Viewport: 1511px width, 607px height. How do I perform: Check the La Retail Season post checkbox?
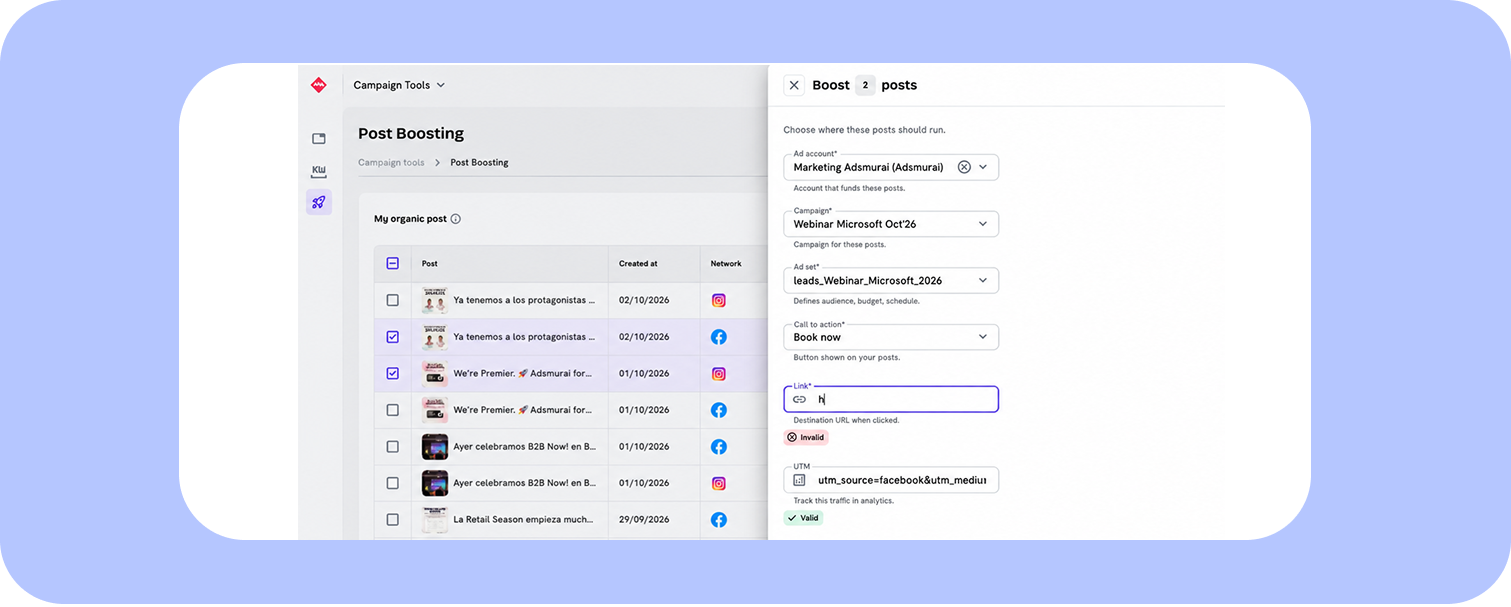click(x=392, y=520)
